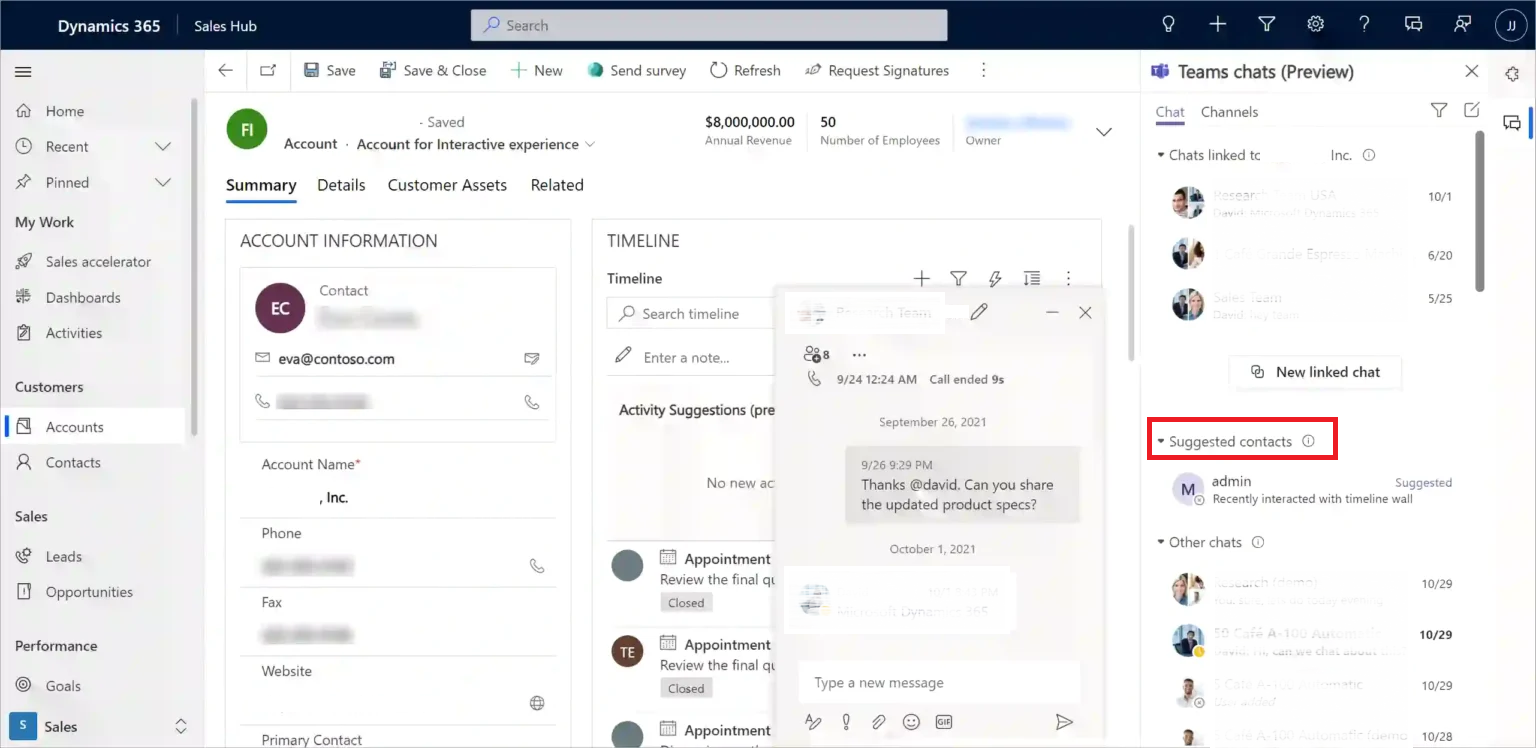Open timeline more options ellipsis
1536x748 pixels.
(1068, 278)
